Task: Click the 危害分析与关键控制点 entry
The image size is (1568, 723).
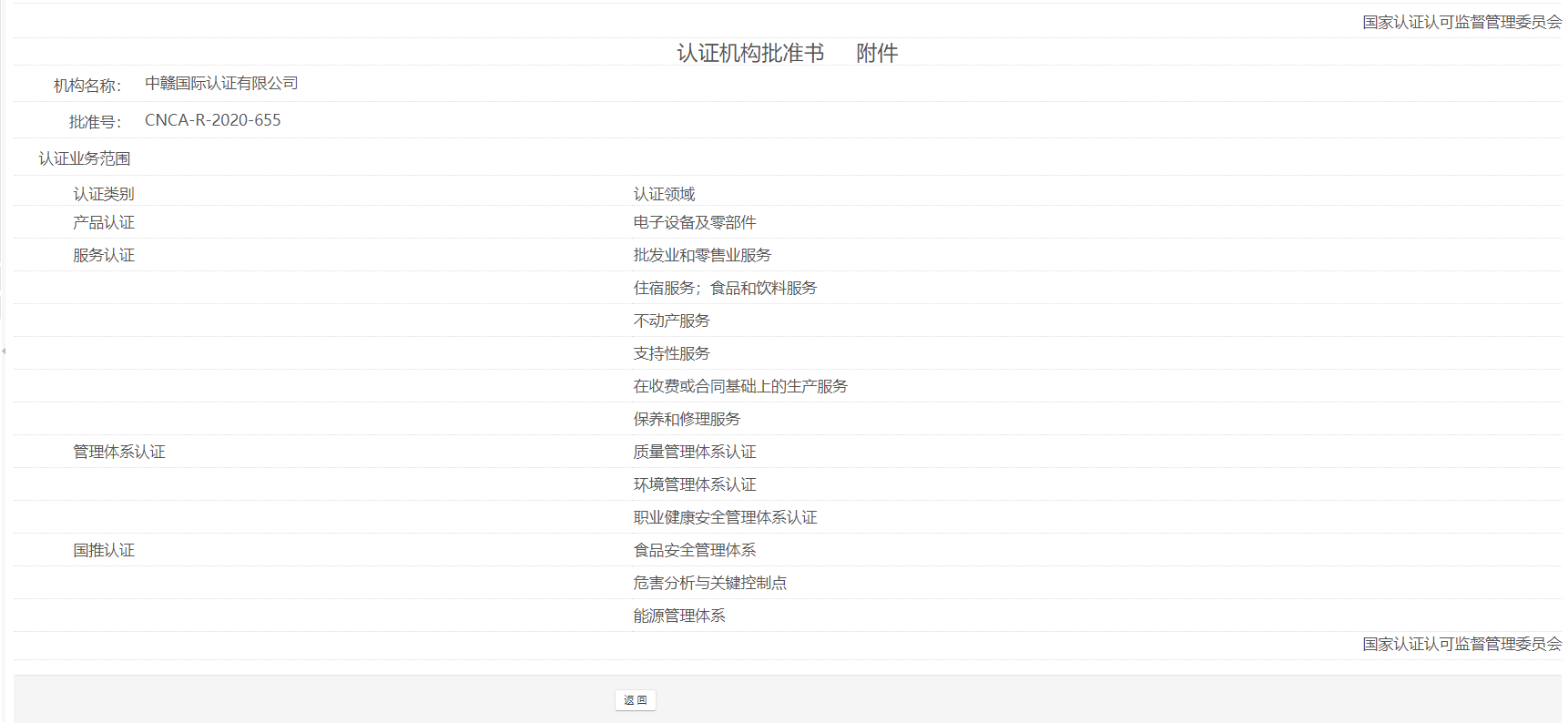Action: point(709,583)
